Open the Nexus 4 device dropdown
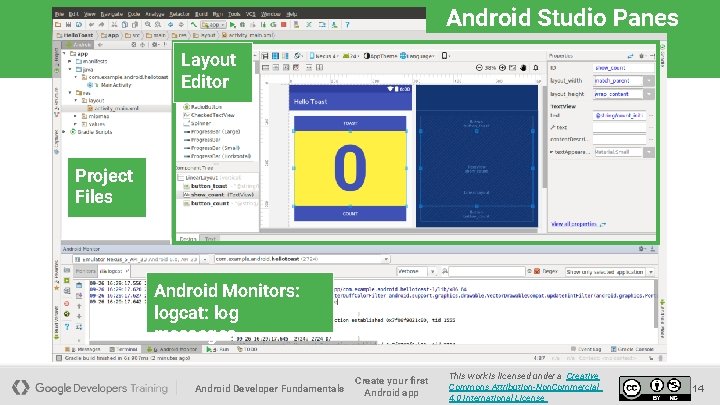This screenshot has height=405, width=720. click(x=324, y=56)
